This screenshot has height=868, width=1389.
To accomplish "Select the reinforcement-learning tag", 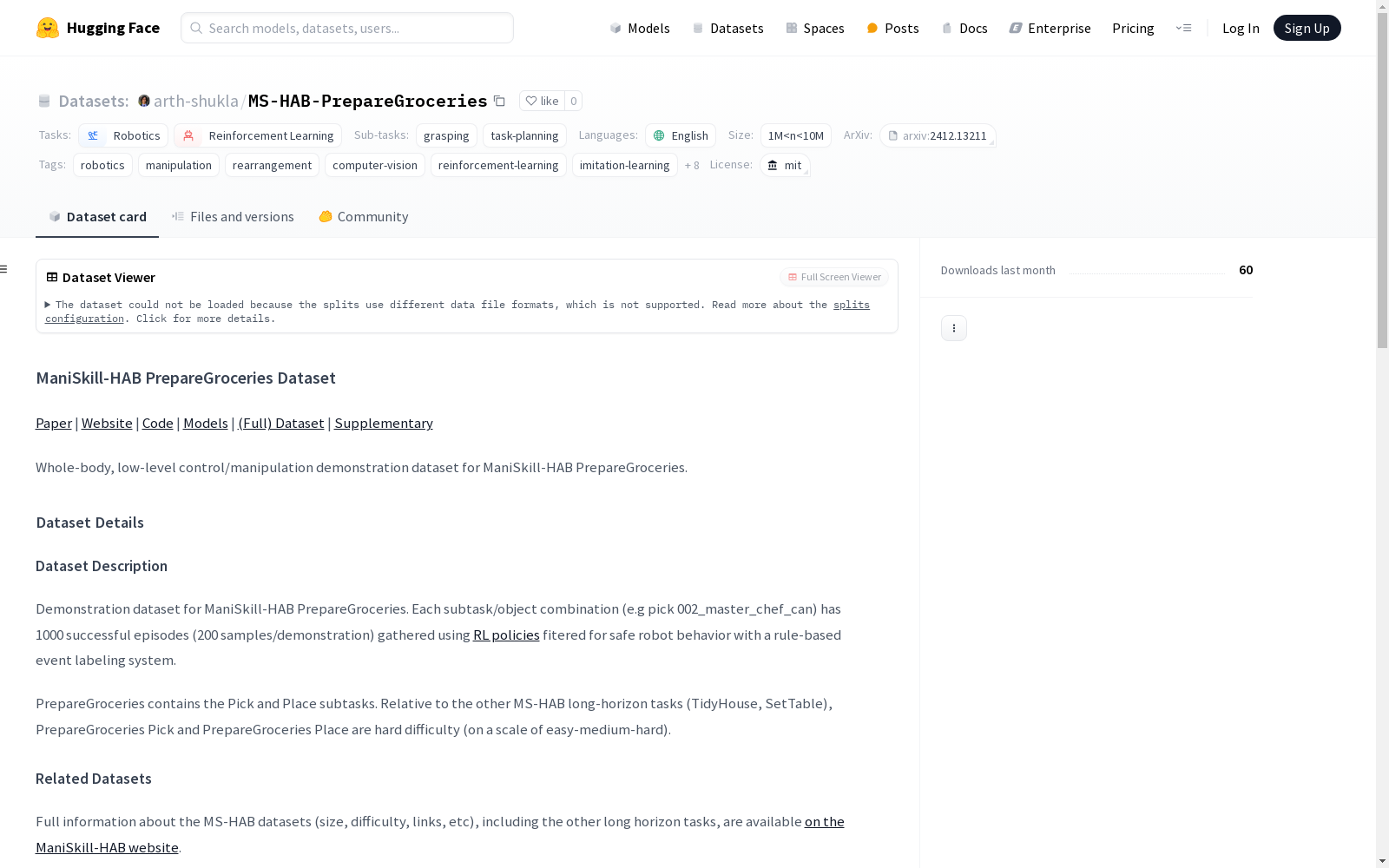I will pyautogui.click(x=498, y=165).
